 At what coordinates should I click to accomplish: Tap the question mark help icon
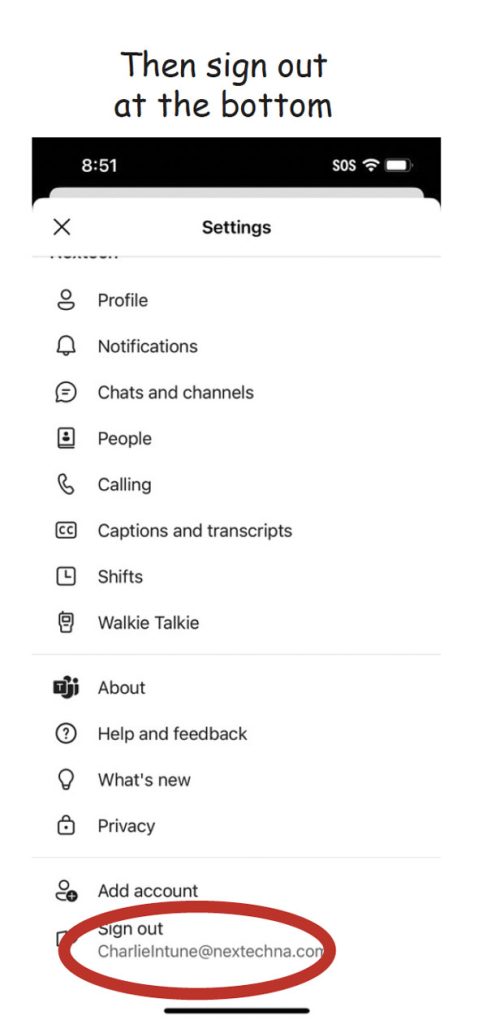66,734
